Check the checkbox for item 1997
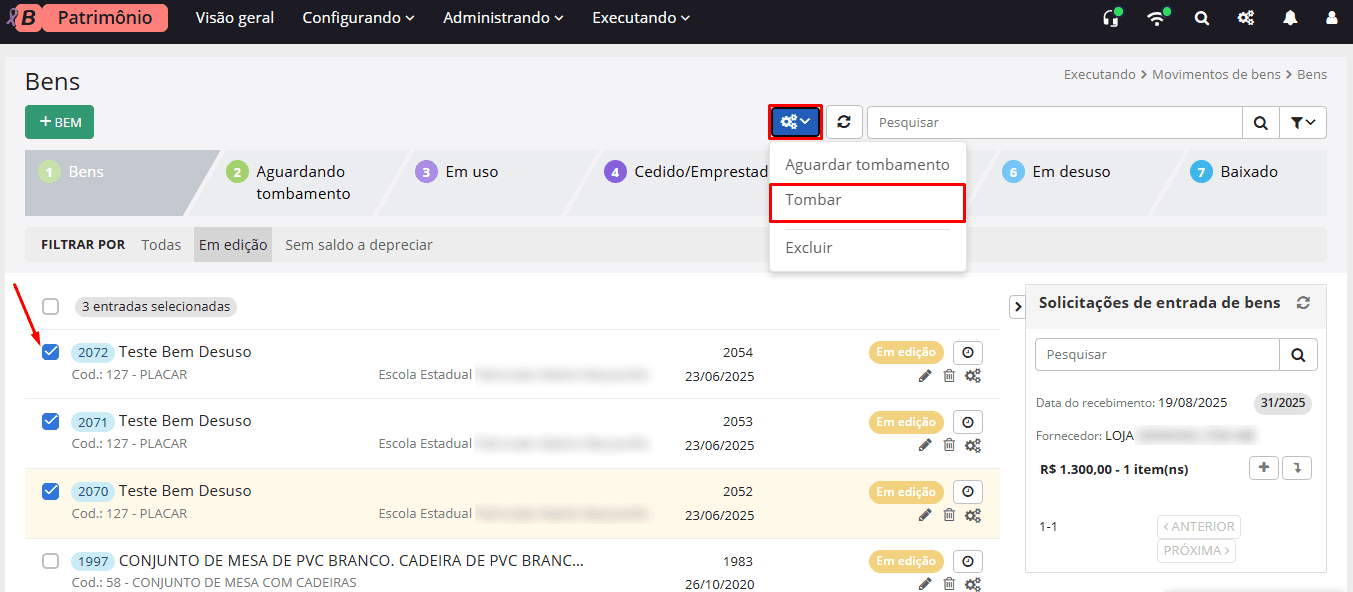 pyautogui.click(x=50, y=561)
